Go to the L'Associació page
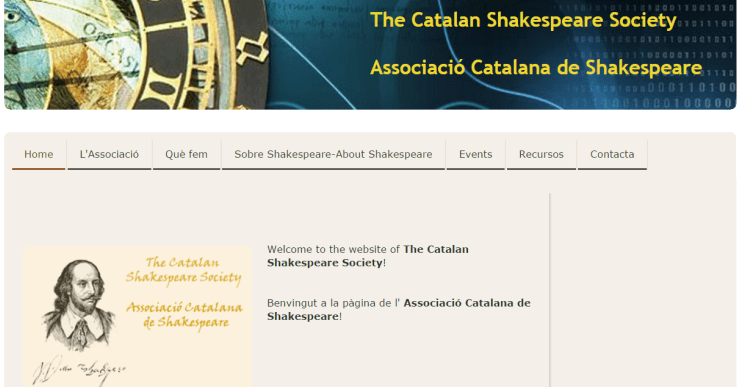 tap(109, 154)
